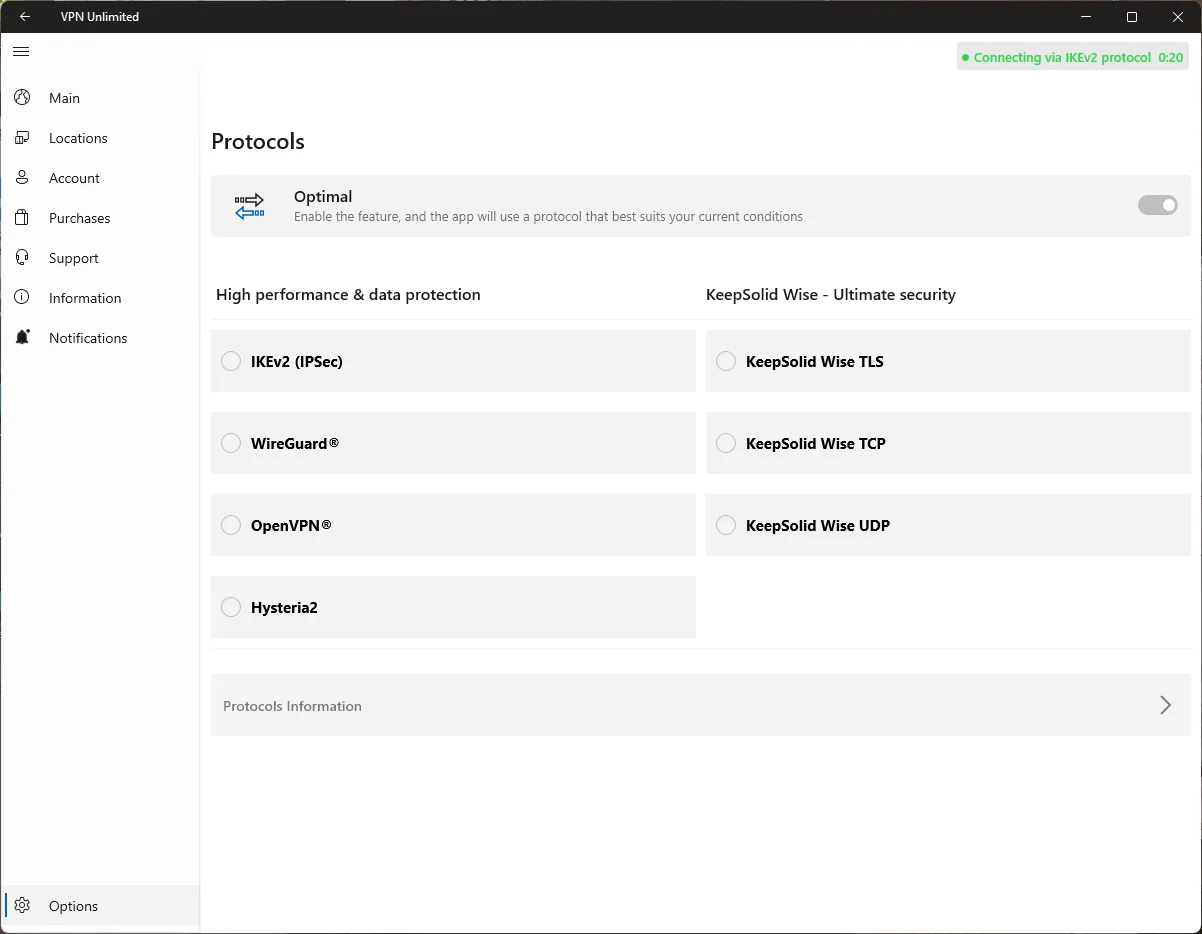
Task: Open the Purchases menu item
Action: pos(100,218)
